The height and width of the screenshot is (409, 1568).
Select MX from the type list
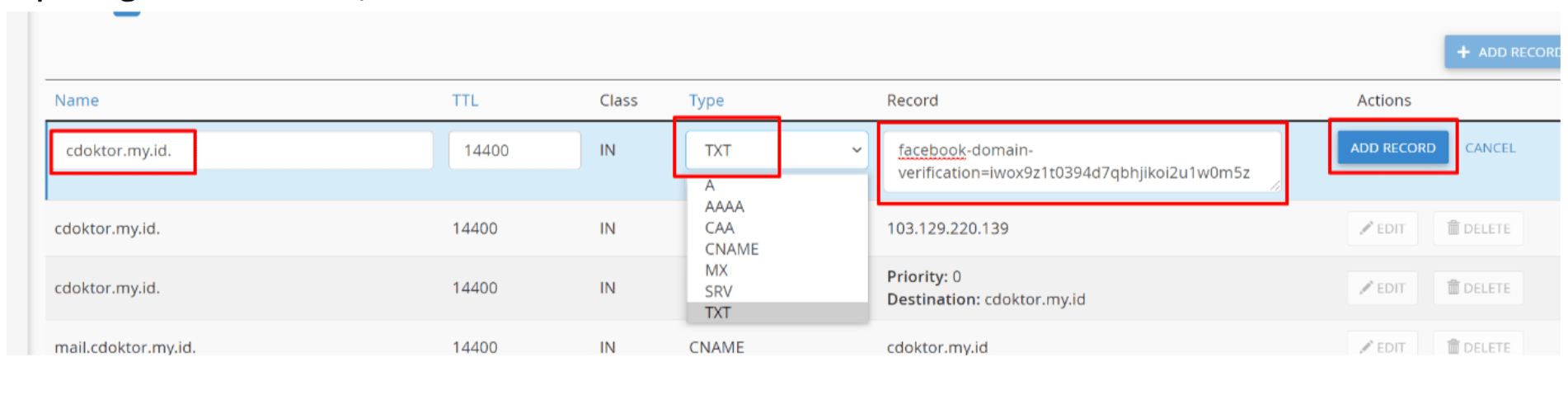click(x=777, y=270)
